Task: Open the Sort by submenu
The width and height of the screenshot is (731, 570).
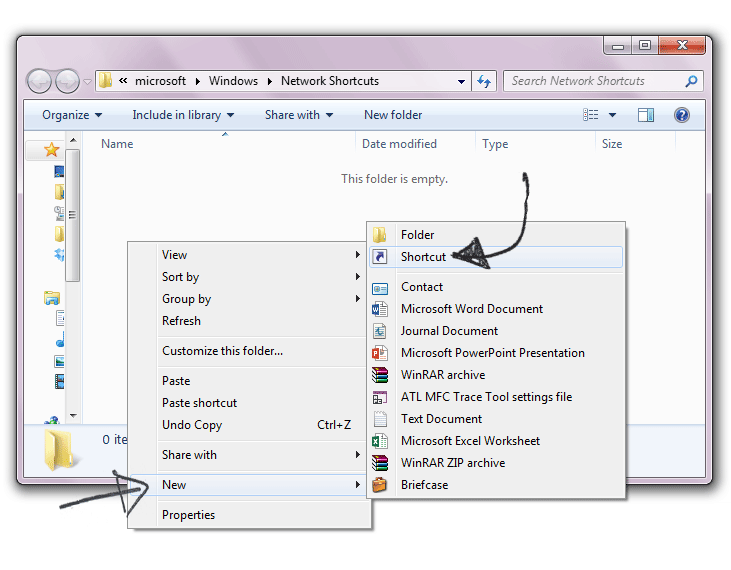Action: pos(261,277)
